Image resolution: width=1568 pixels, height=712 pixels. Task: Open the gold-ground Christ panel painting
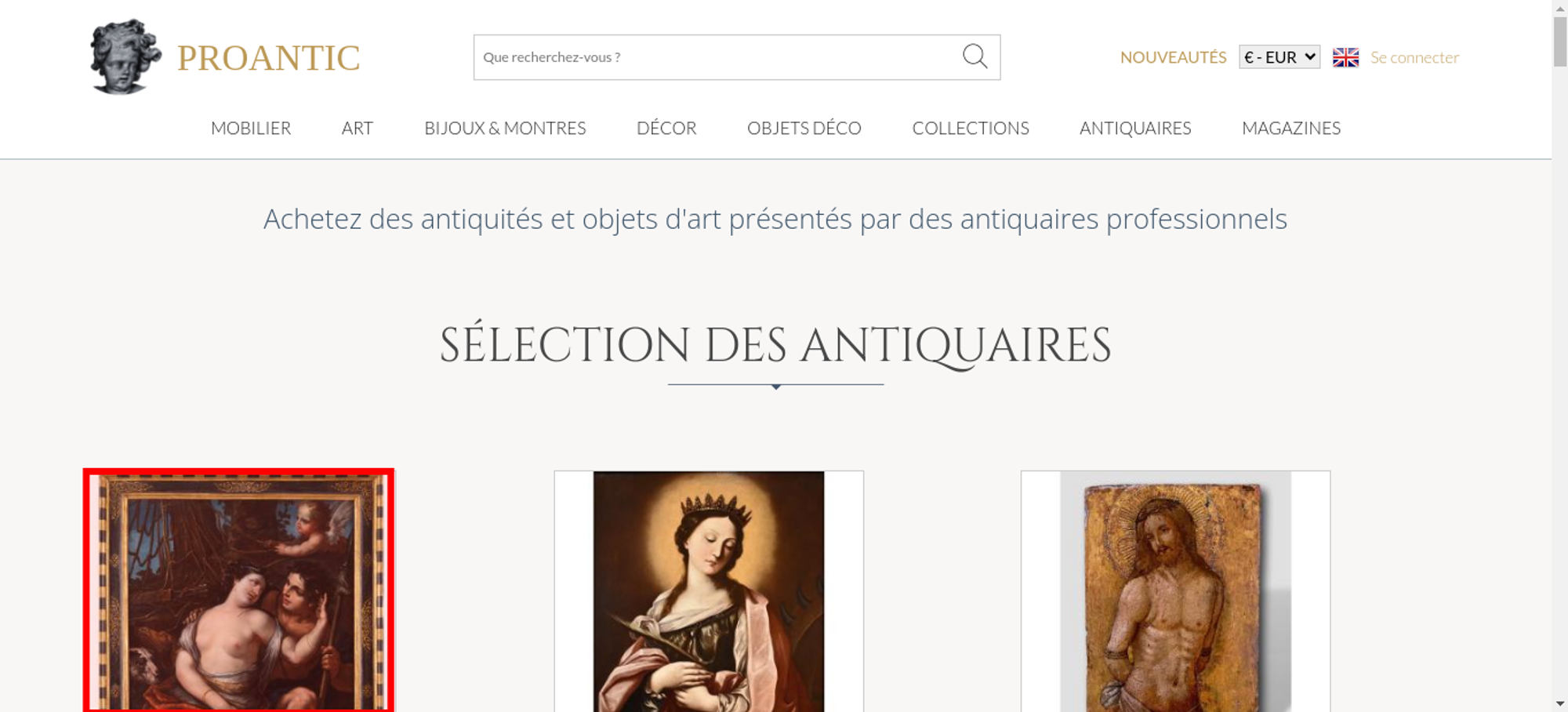click(1175, 592)
